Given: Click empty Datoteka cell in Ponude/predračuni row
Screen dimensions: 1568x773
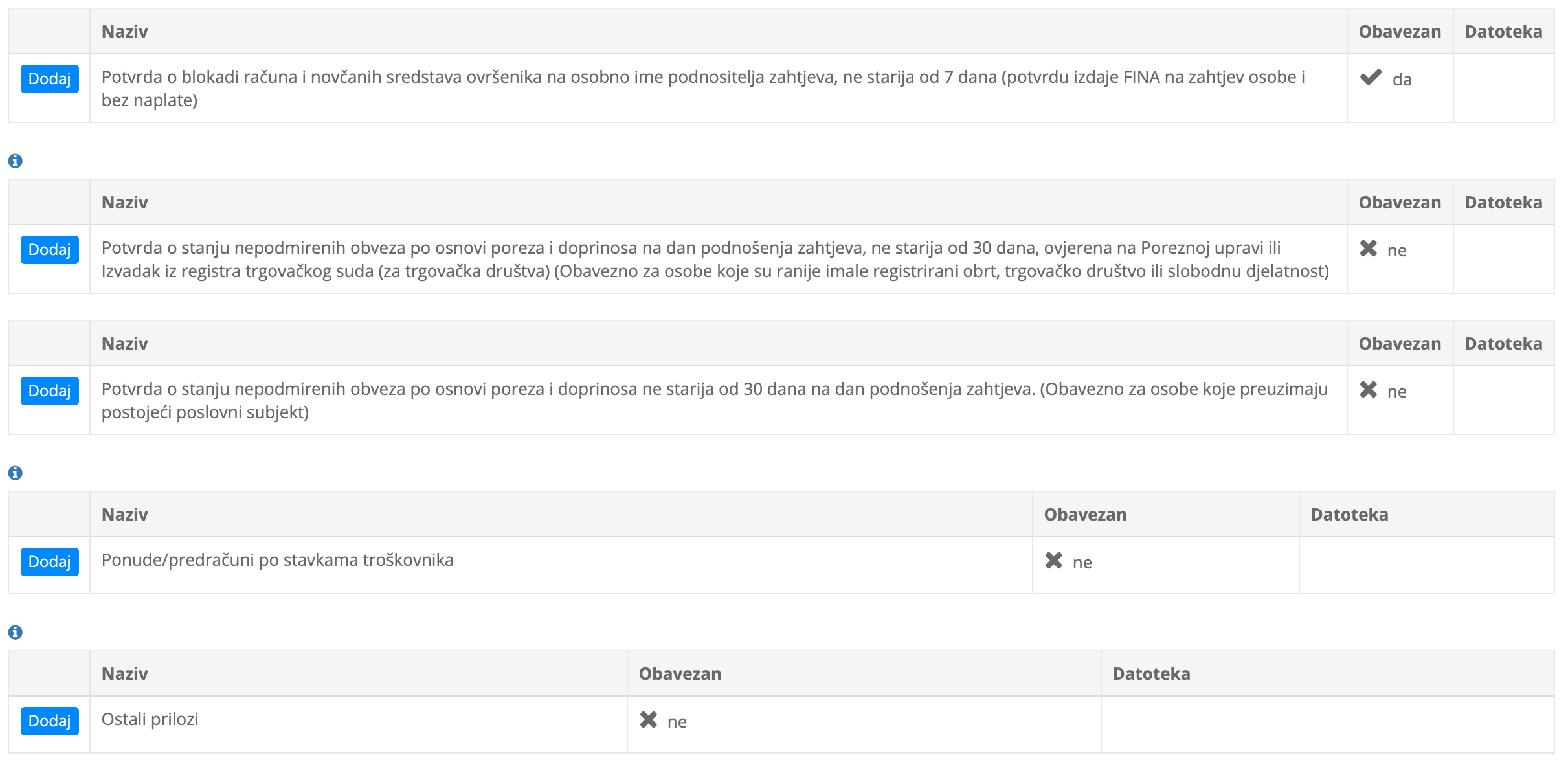Looking at the screenshot, I should [1426, 565].
